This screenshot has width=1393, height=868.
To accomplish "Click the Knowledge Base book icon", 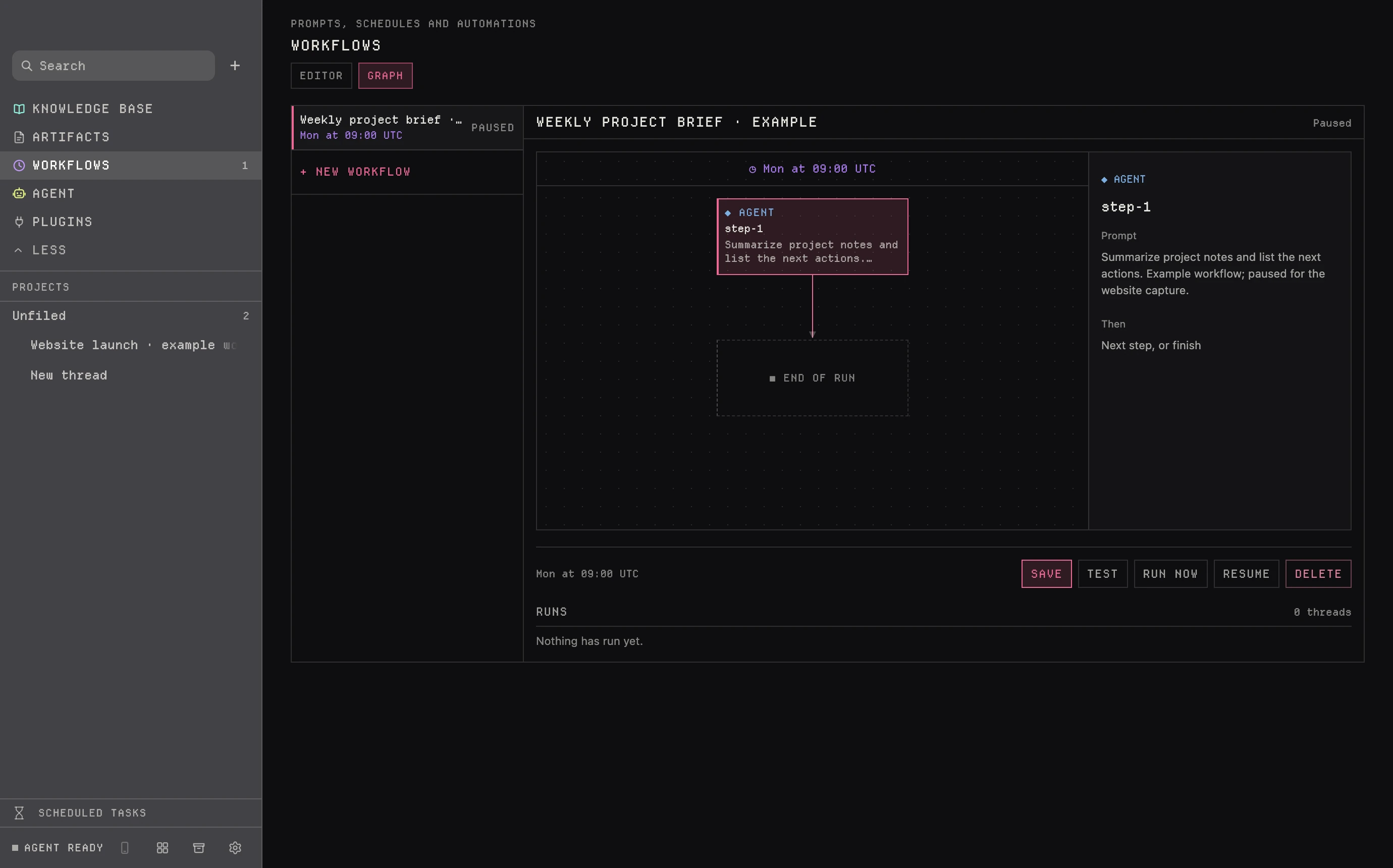I will click(x=19, y=108).
